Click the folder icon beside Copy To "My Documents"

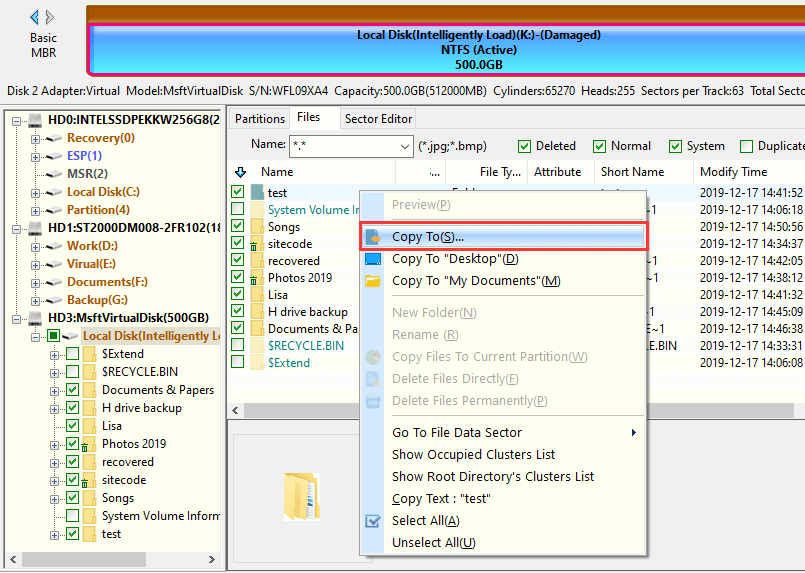pos(373,281)
